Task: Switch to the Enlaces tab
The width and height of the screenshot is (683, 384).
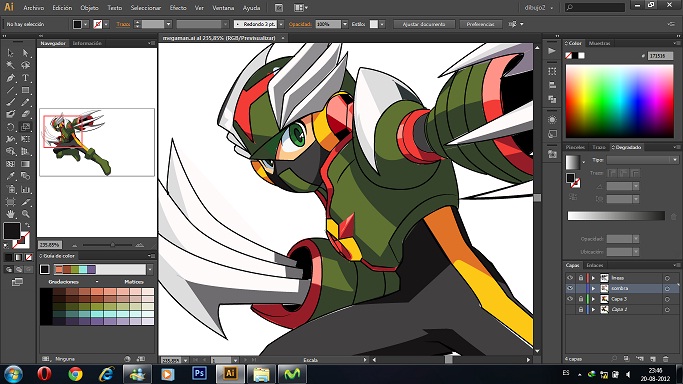Action: coord(595,265)
